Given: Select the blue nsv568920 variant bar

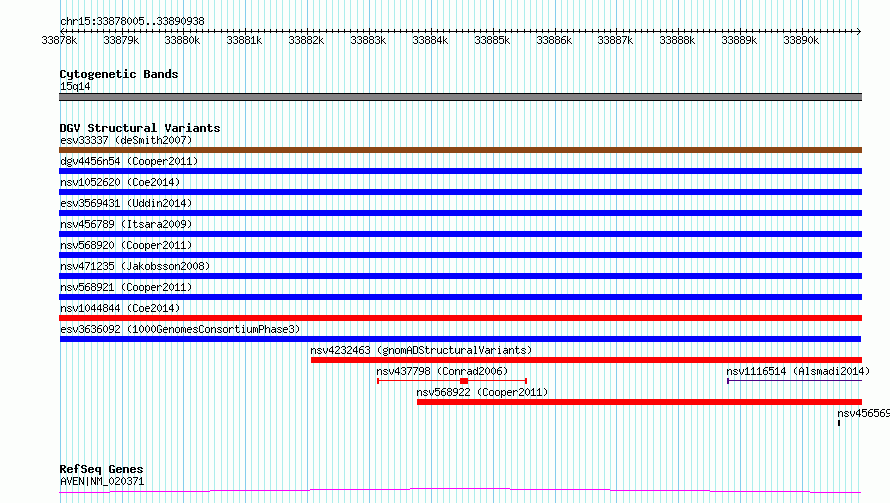Looking at the screenshot, I should 460,255.
